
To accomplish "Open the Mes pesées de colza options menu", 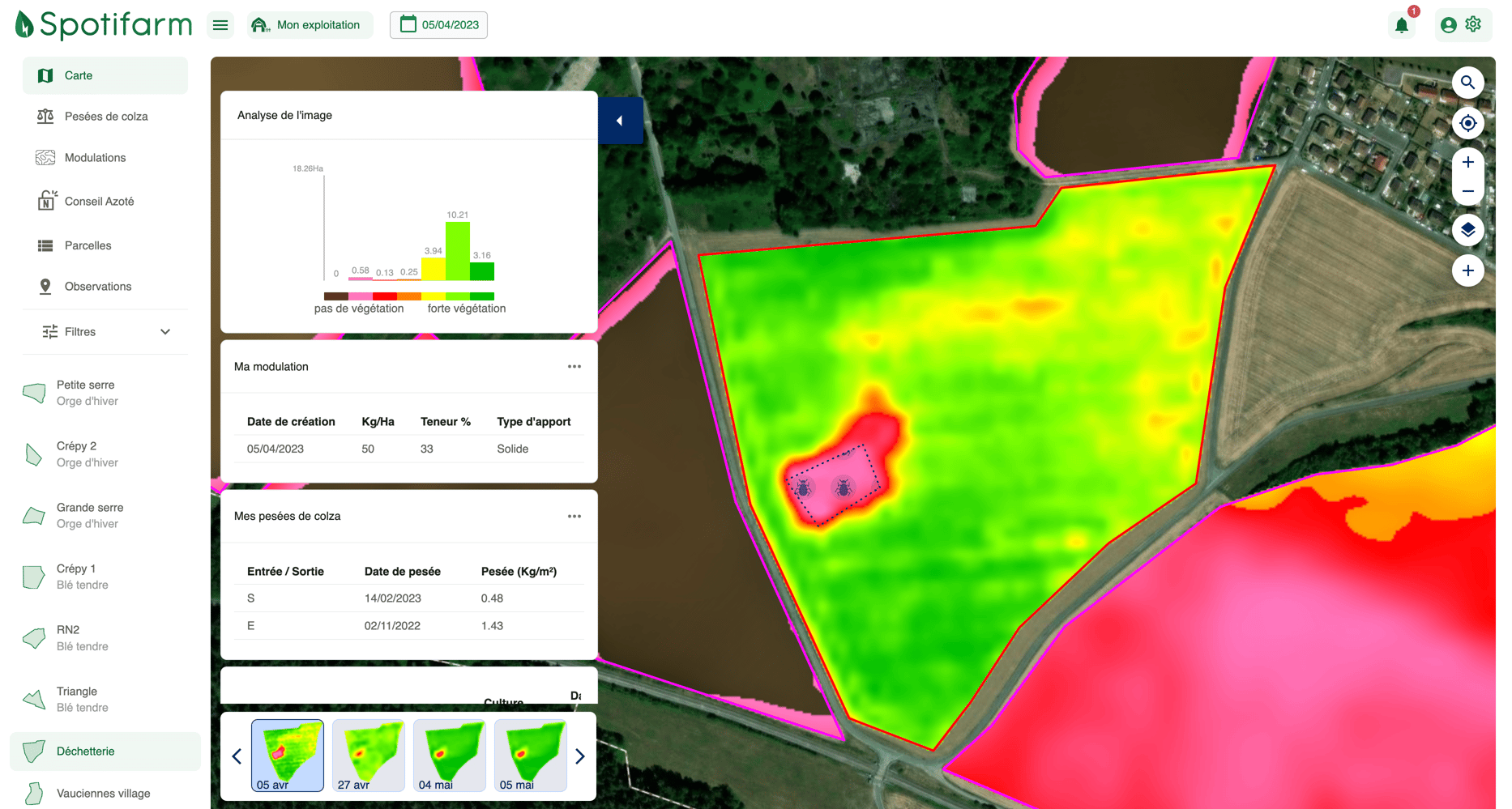I will (x=574, y=516).
